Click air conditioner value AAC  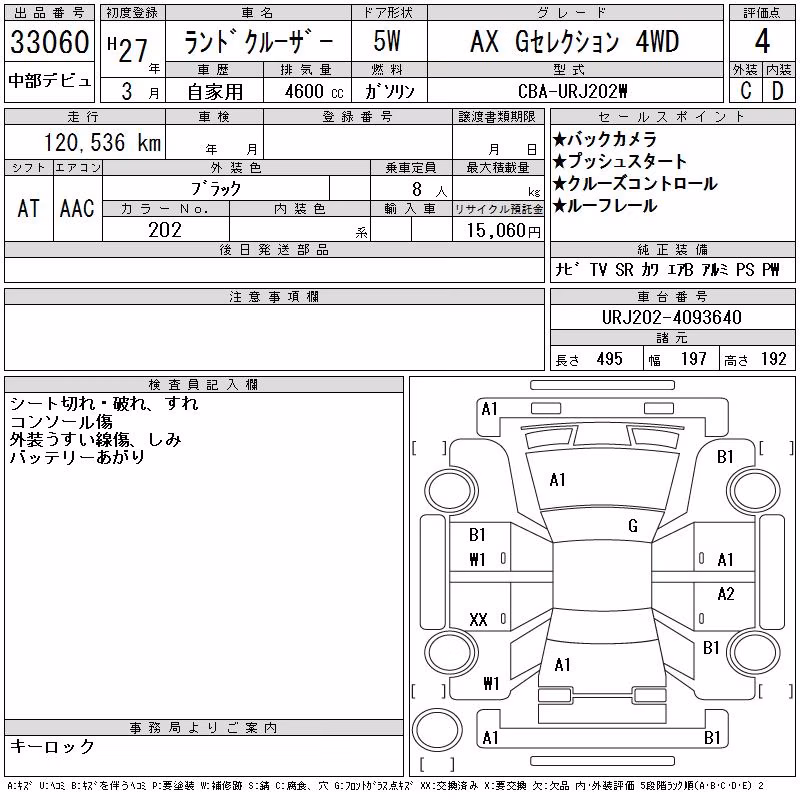[77, 208]
